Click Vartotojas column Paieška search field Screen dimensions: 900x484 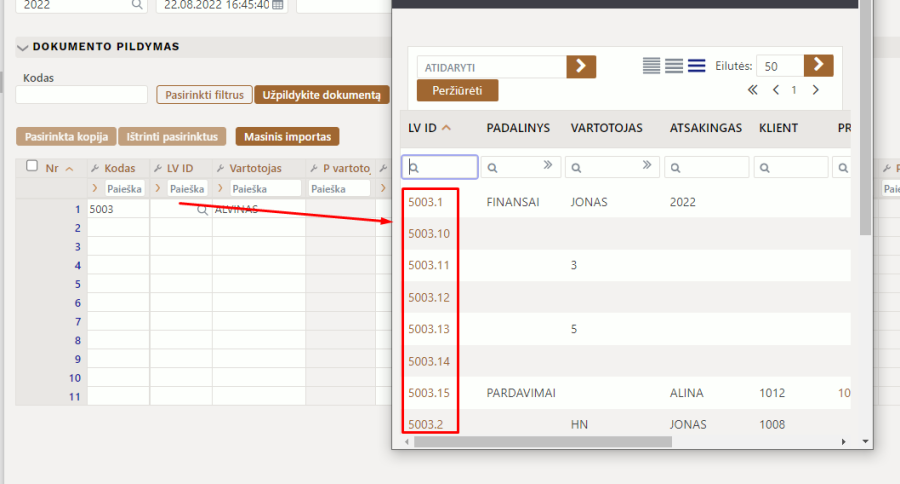point(265,188)
